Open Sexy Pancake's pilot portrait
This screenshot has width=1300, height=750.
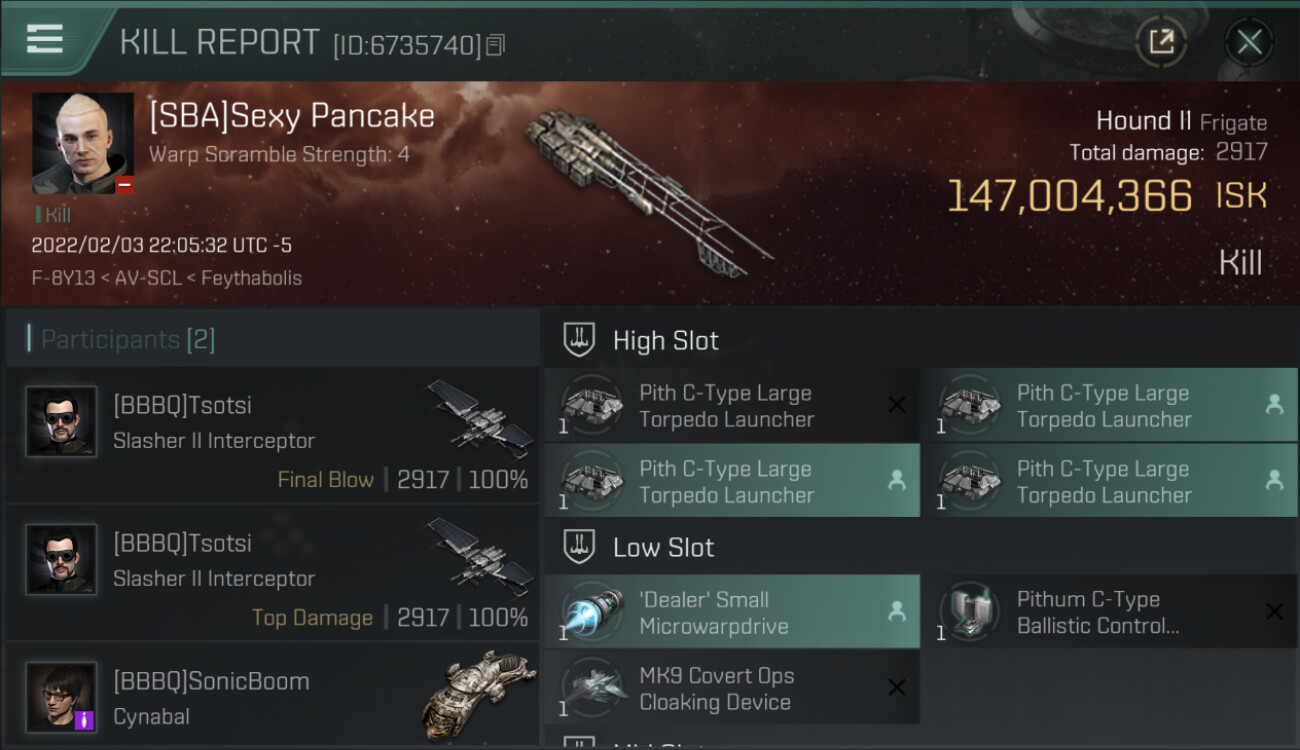click(x=83, y=143)
